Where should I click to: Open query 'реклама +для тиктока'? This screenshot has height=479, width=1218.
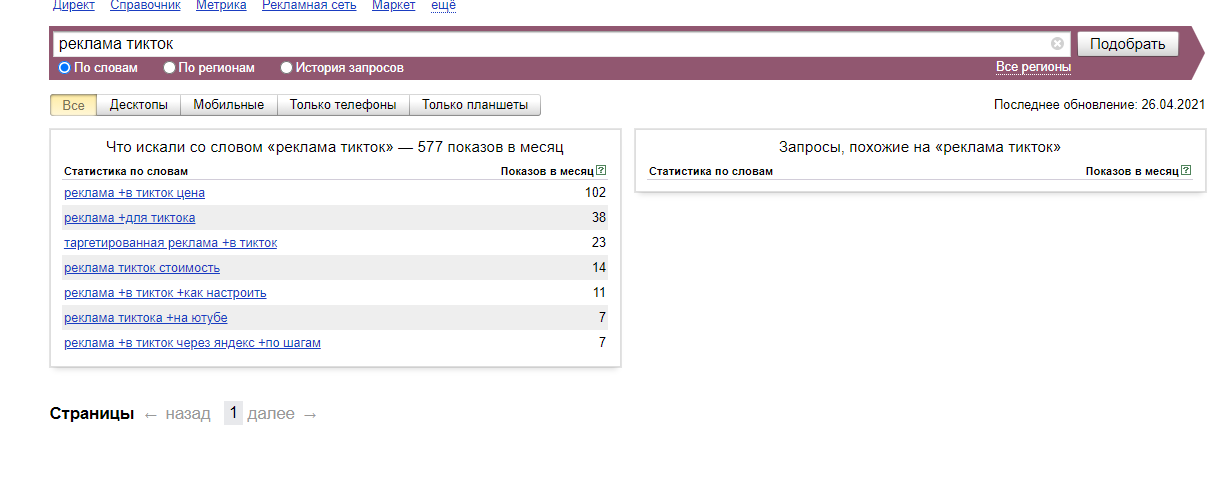tap(129, 218)
